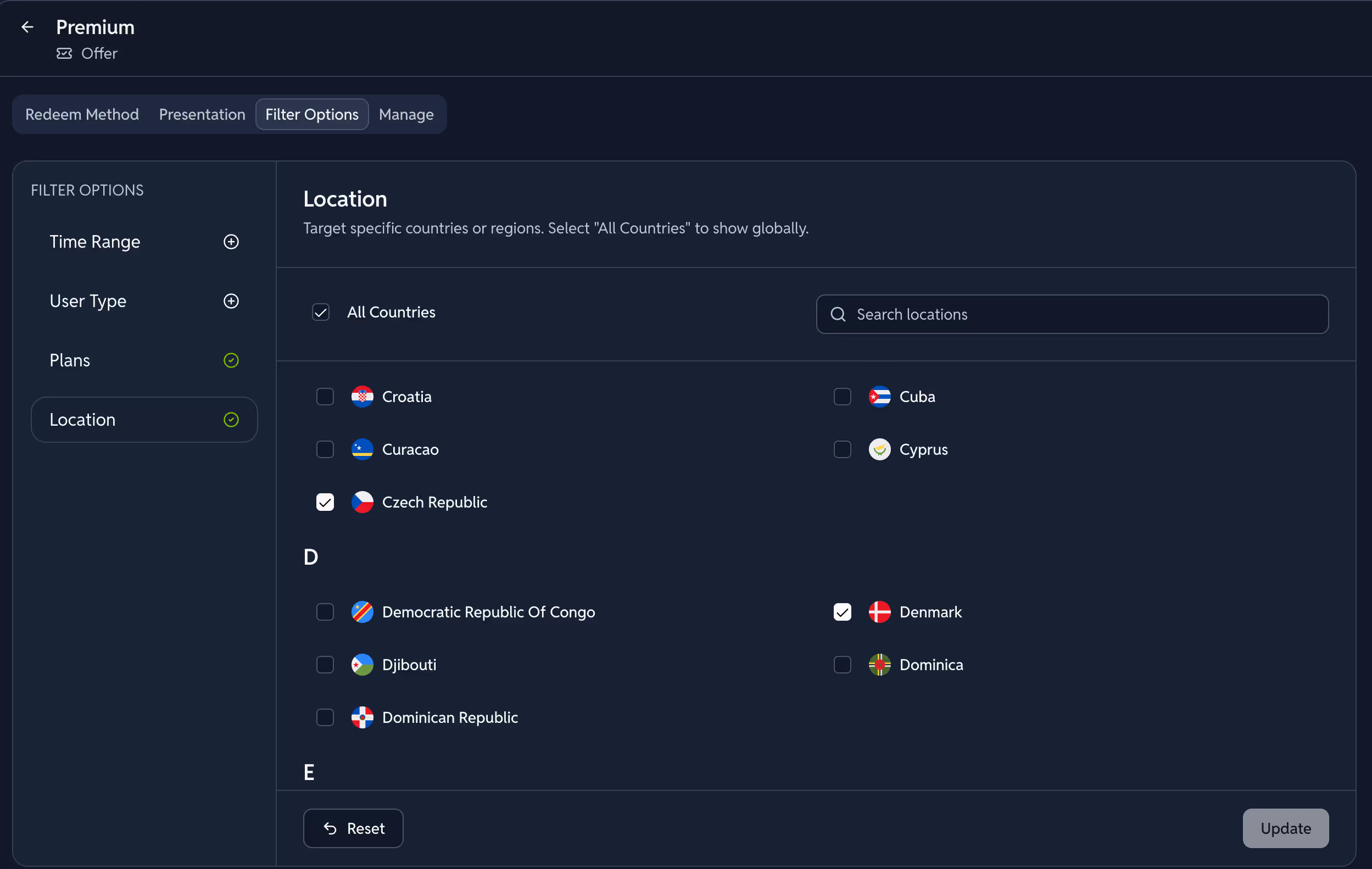Click the Cyprus flag icon
Screen dimensions: 1372x869
879,449
